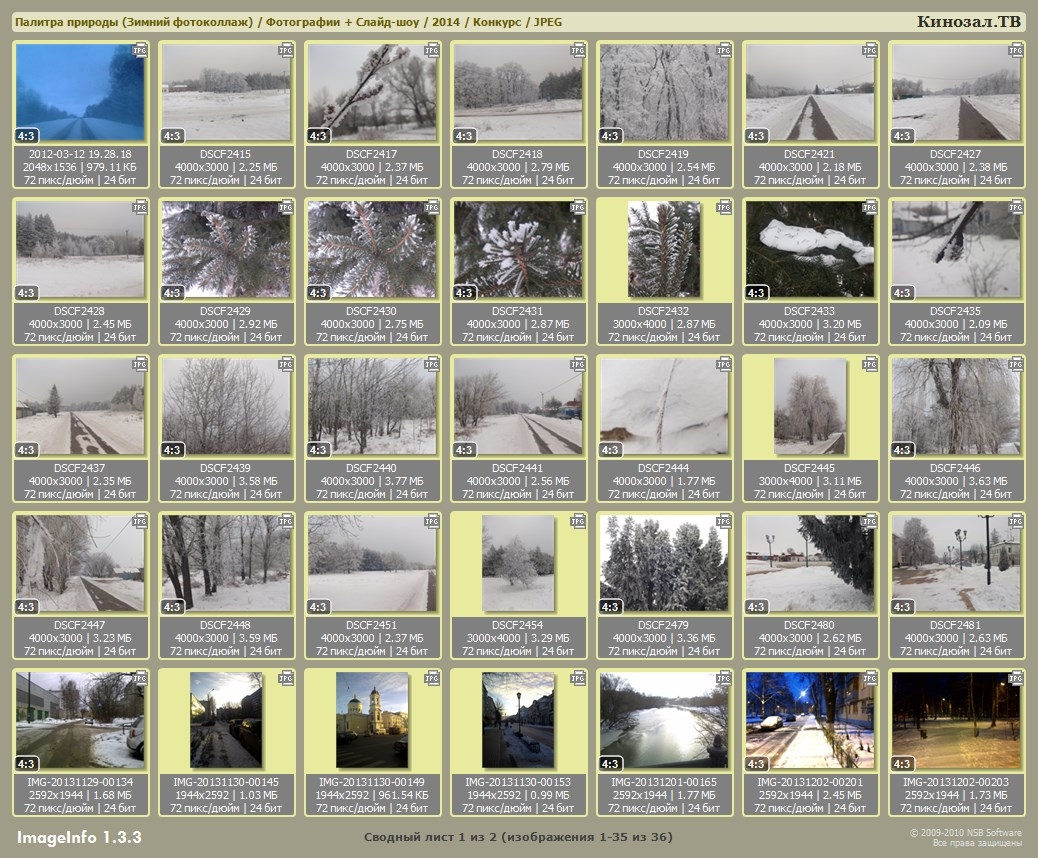Click the 4:3 badge on DSCF2444

tap(611, 450)
